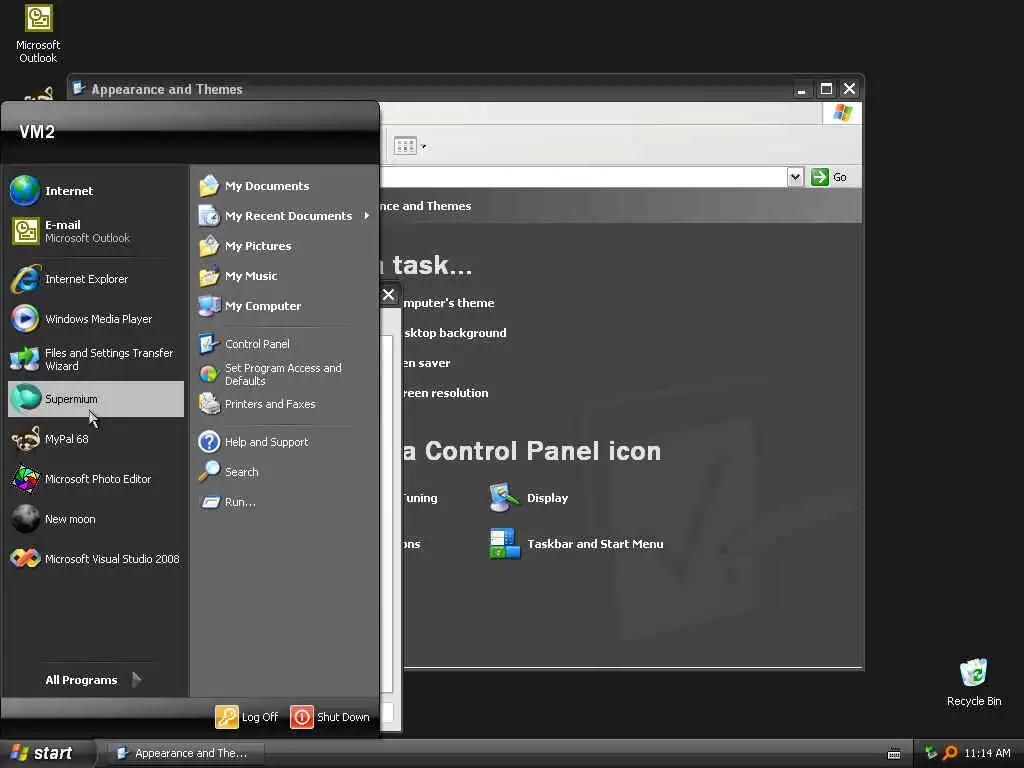The height and width of the screenshot is (768, 1024).
Task: Click the screen saver task link
Action: 426,363
